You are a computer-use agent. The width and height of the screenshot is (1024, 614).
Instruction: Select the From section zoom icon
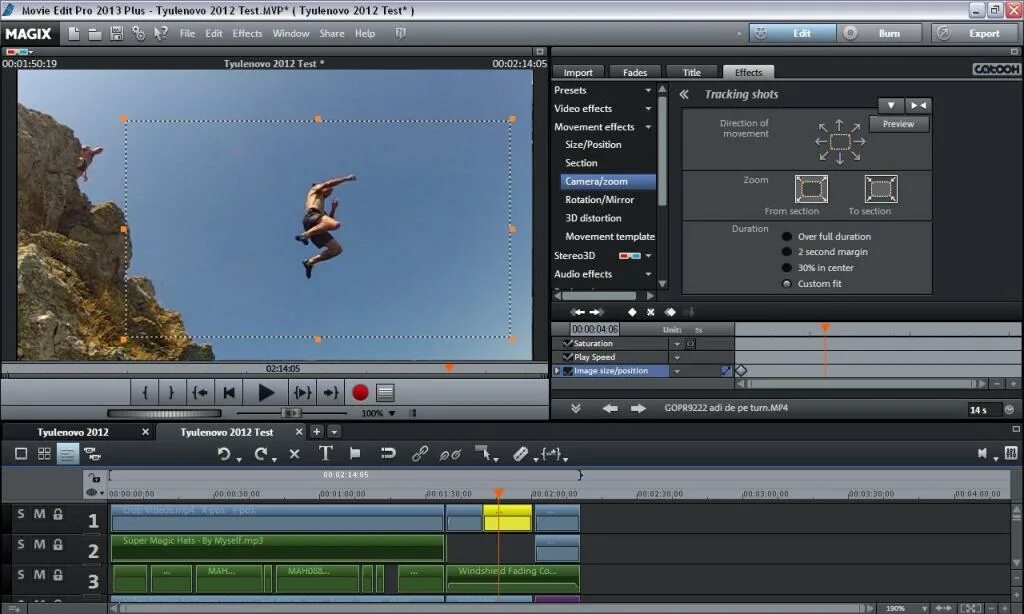tap(811, 189)
